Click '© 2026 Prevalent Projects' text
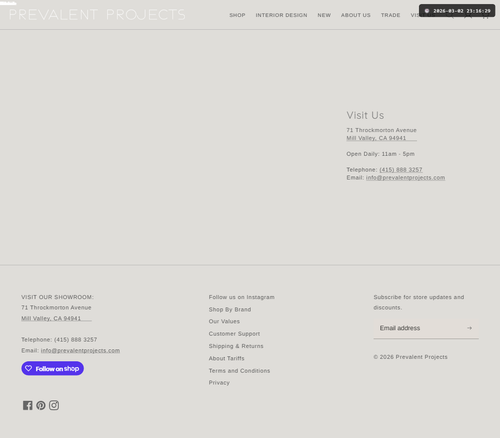500x438 pixels. coord(410,357)
